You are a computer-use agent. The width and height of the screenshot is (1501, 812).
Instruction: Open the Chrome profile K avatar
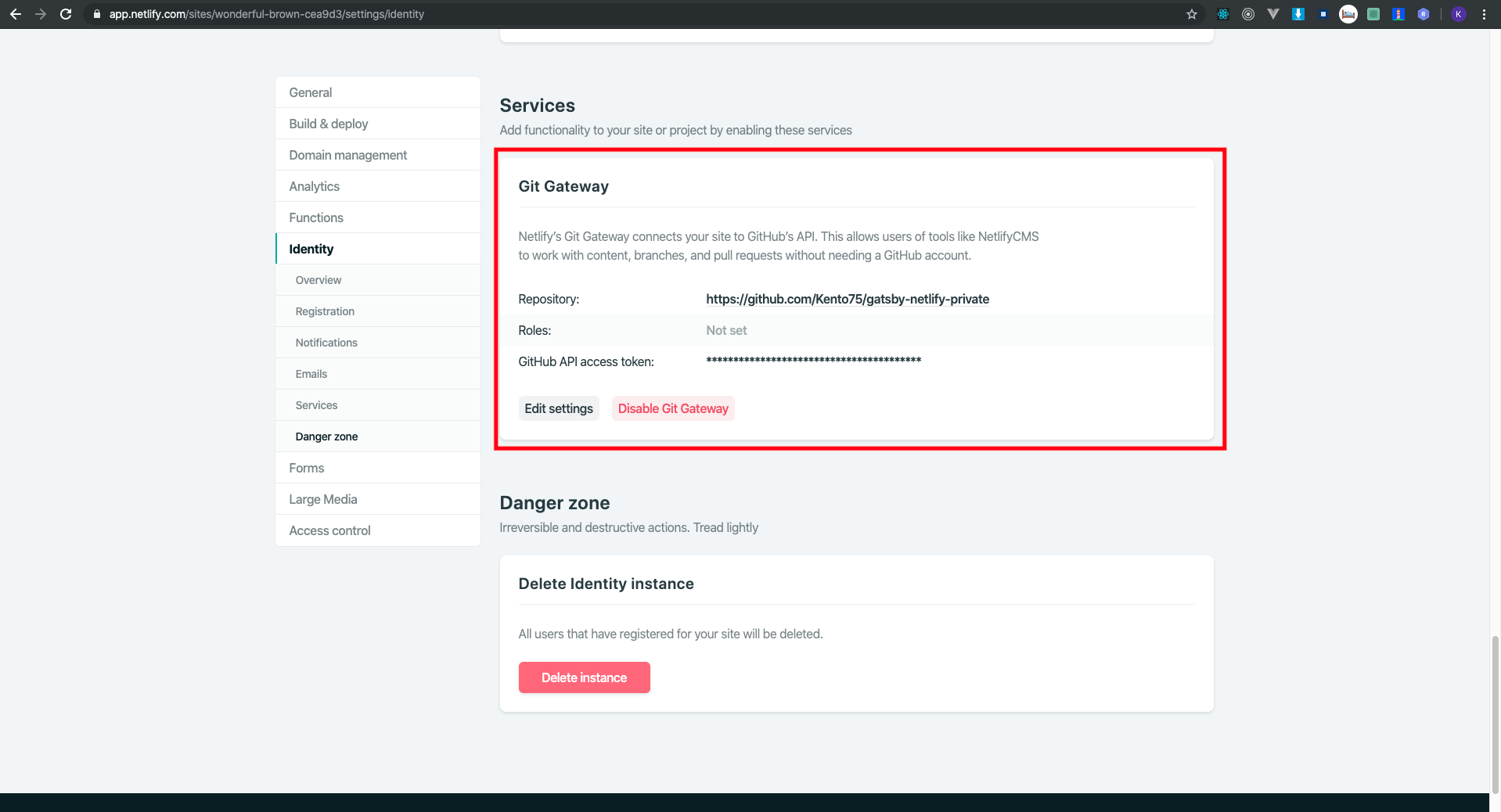click(1459, 14)
